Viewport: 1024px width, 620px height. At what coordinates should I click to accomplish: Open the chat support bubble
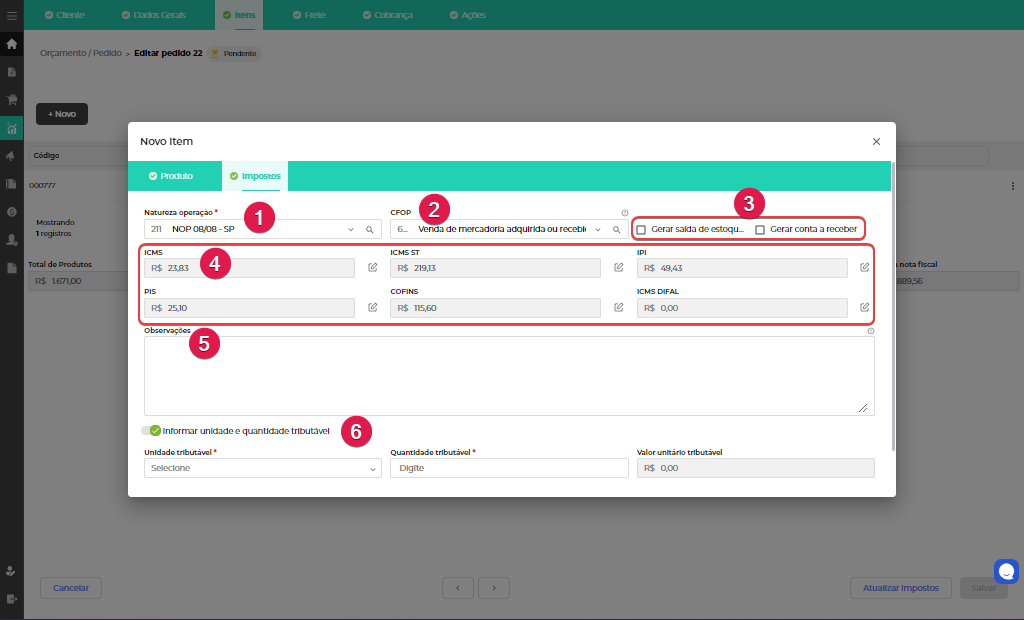1006,571
